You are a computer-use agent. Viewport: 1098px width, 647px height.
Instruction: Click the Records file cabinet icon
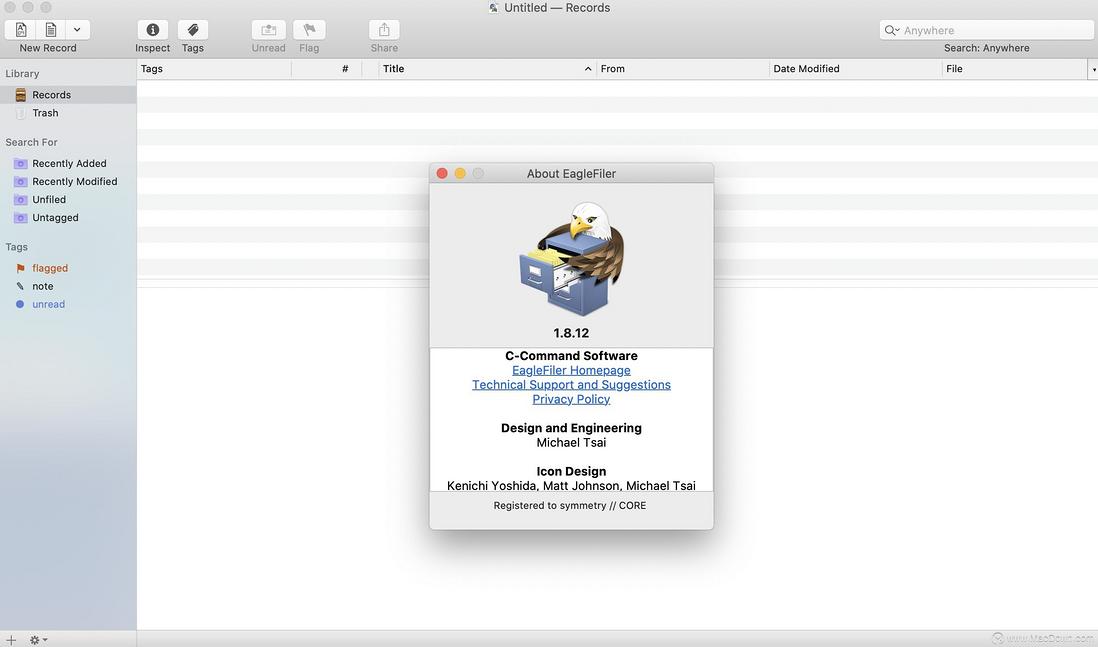(x=21, y=95)
